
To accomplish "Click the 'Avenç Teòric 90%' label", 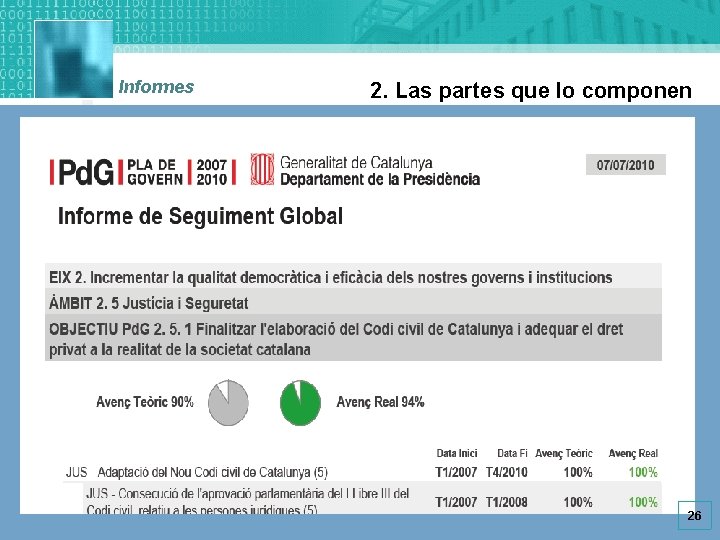I will click(x=145, y=402).
